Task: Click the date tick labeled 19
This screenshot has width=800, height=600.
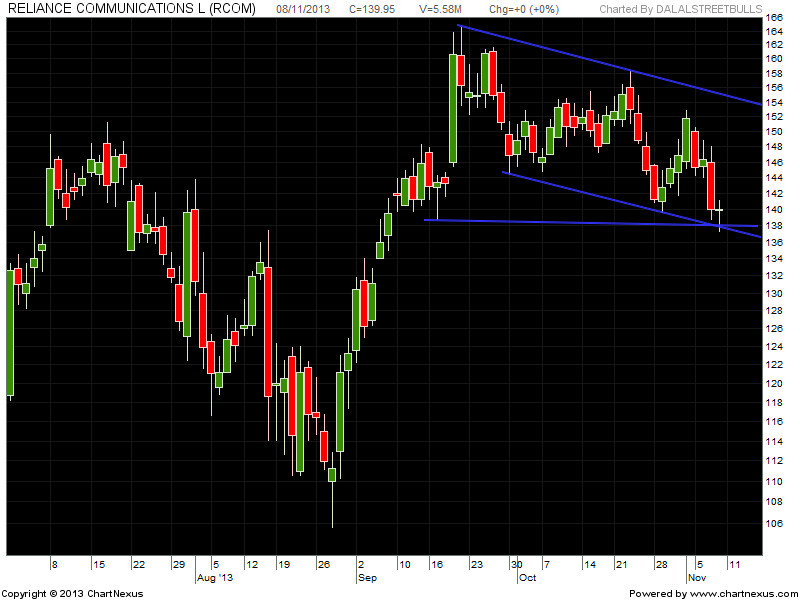Action: [284, 565]
